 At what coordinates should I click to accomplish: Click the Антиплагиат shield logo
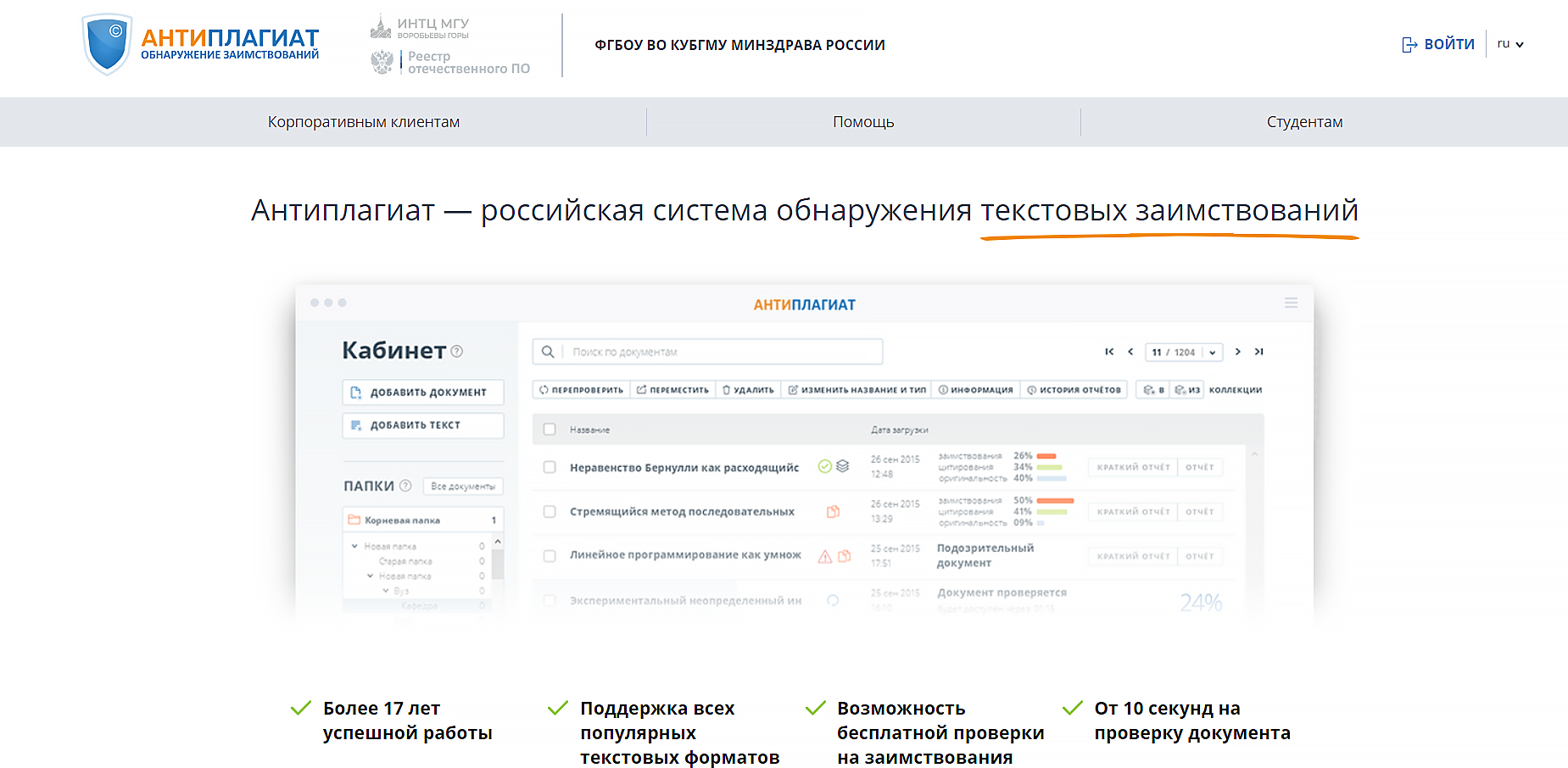pyautogui.click(x=107, y=44)
